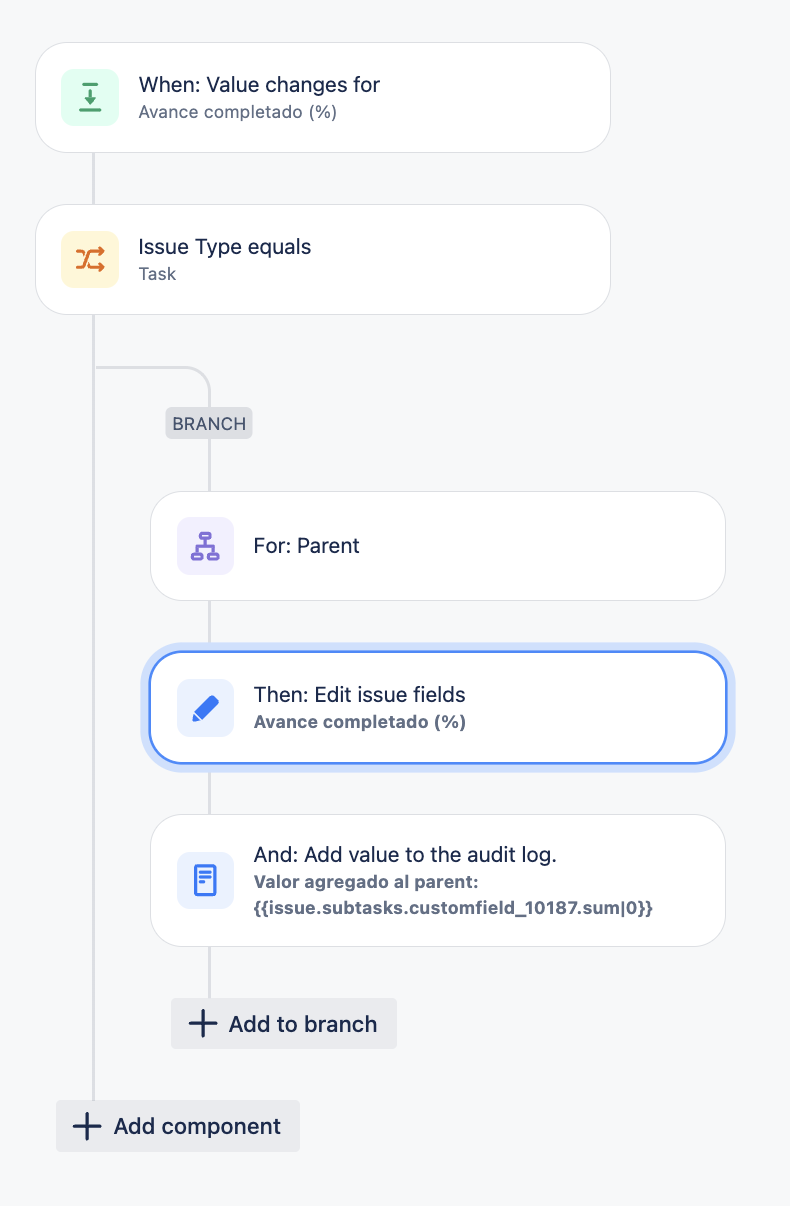The image size is (790, 1206).
Task: Click the 'Task' value under Issue Type
Action: coord(157,274)
